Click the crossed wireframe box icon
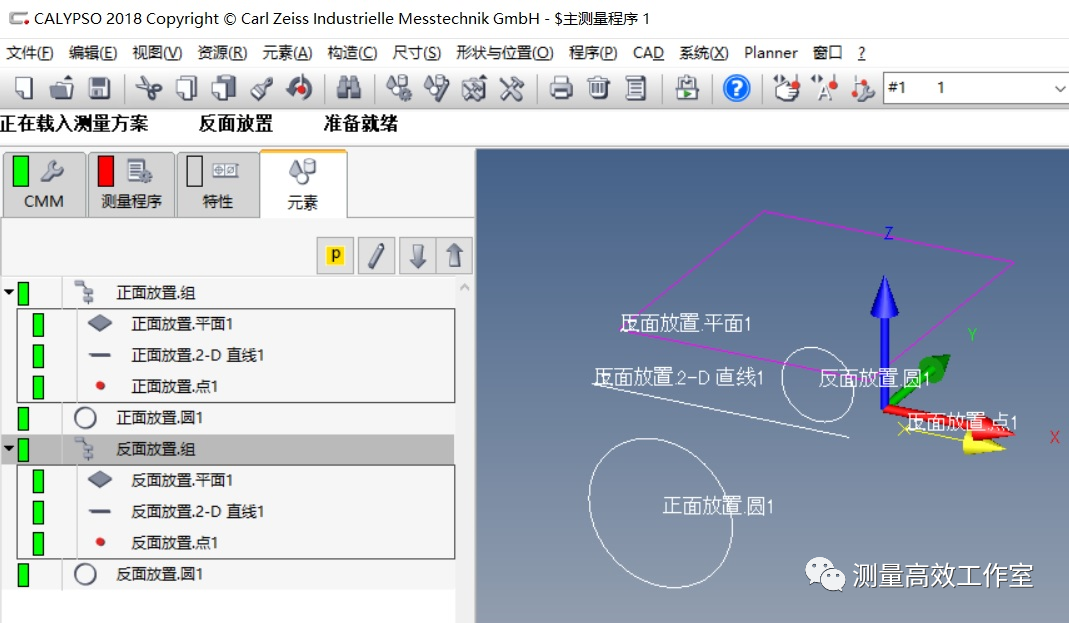The image size is (1069, 623). tap(474, 88)
